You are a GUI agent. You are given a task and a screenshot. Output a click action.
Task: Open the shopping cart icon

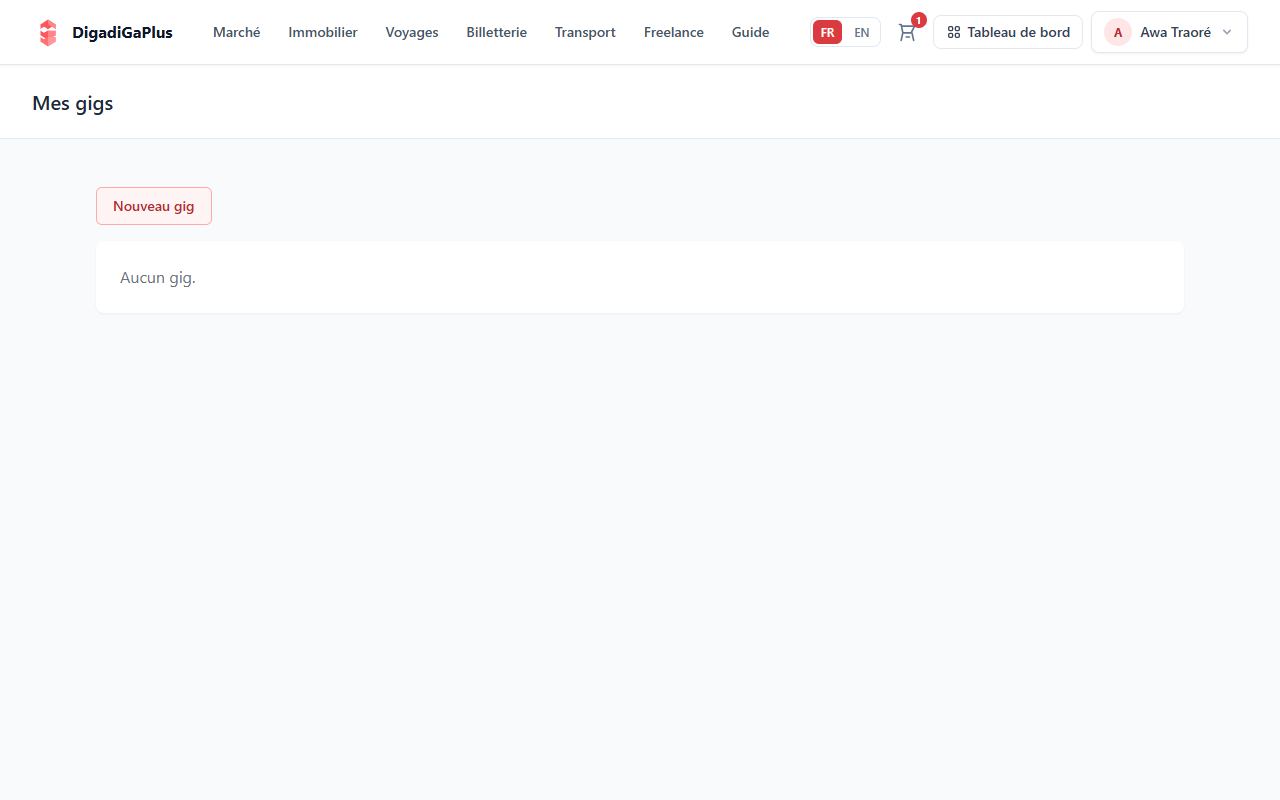[x=907, y=32]
